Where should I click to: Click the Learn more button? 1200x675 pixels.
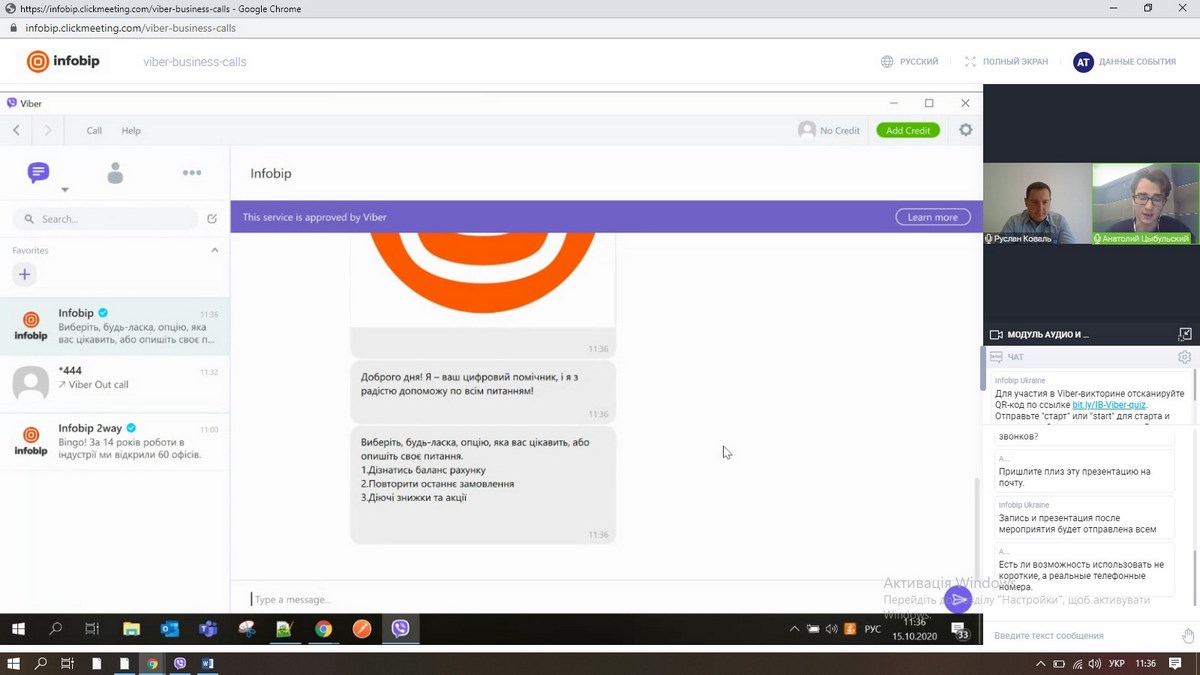tap(932, 217)
